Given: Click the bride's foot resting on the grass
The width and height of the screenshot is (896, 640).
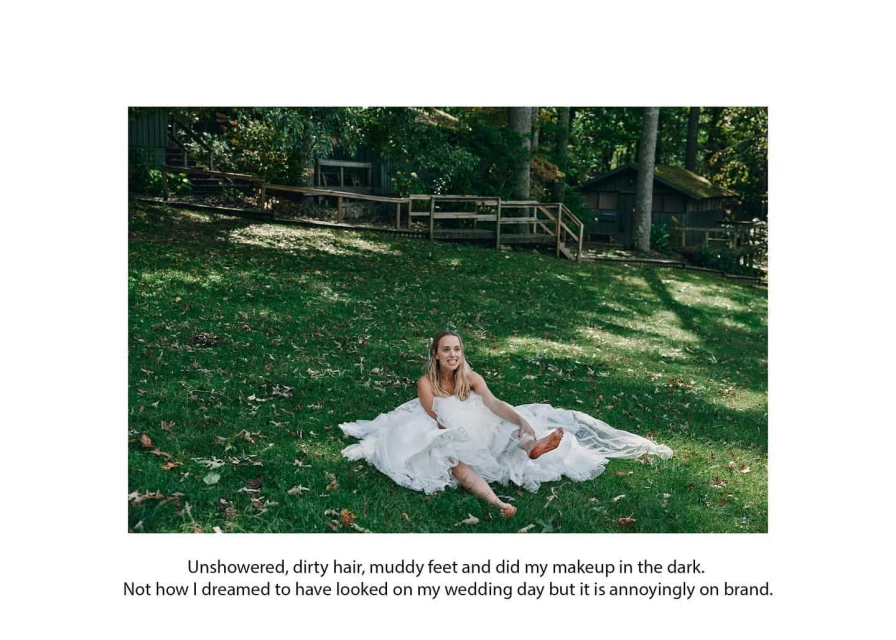Looking at the screenshot, I should click(507, 509).
